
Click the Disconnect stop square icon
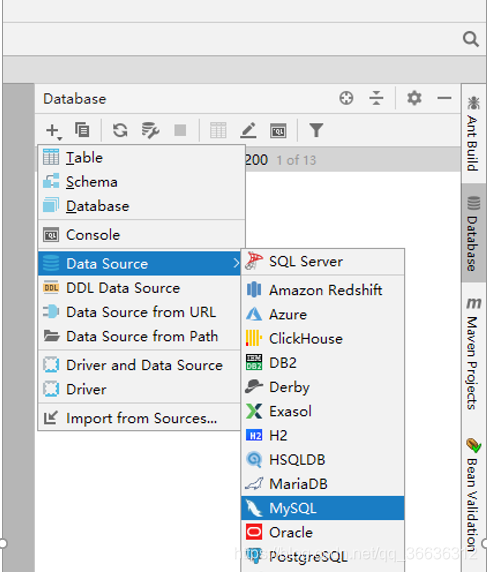tap(180, 130)
